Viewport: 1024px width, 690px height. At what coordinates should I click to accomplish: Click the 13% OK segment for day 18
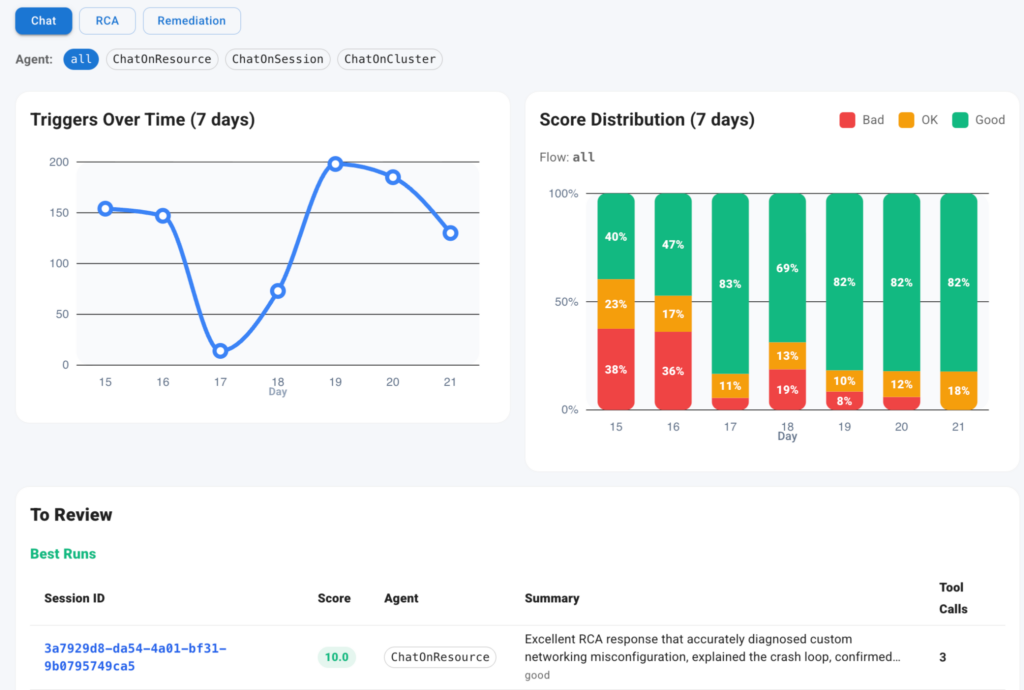click(787, 356)
